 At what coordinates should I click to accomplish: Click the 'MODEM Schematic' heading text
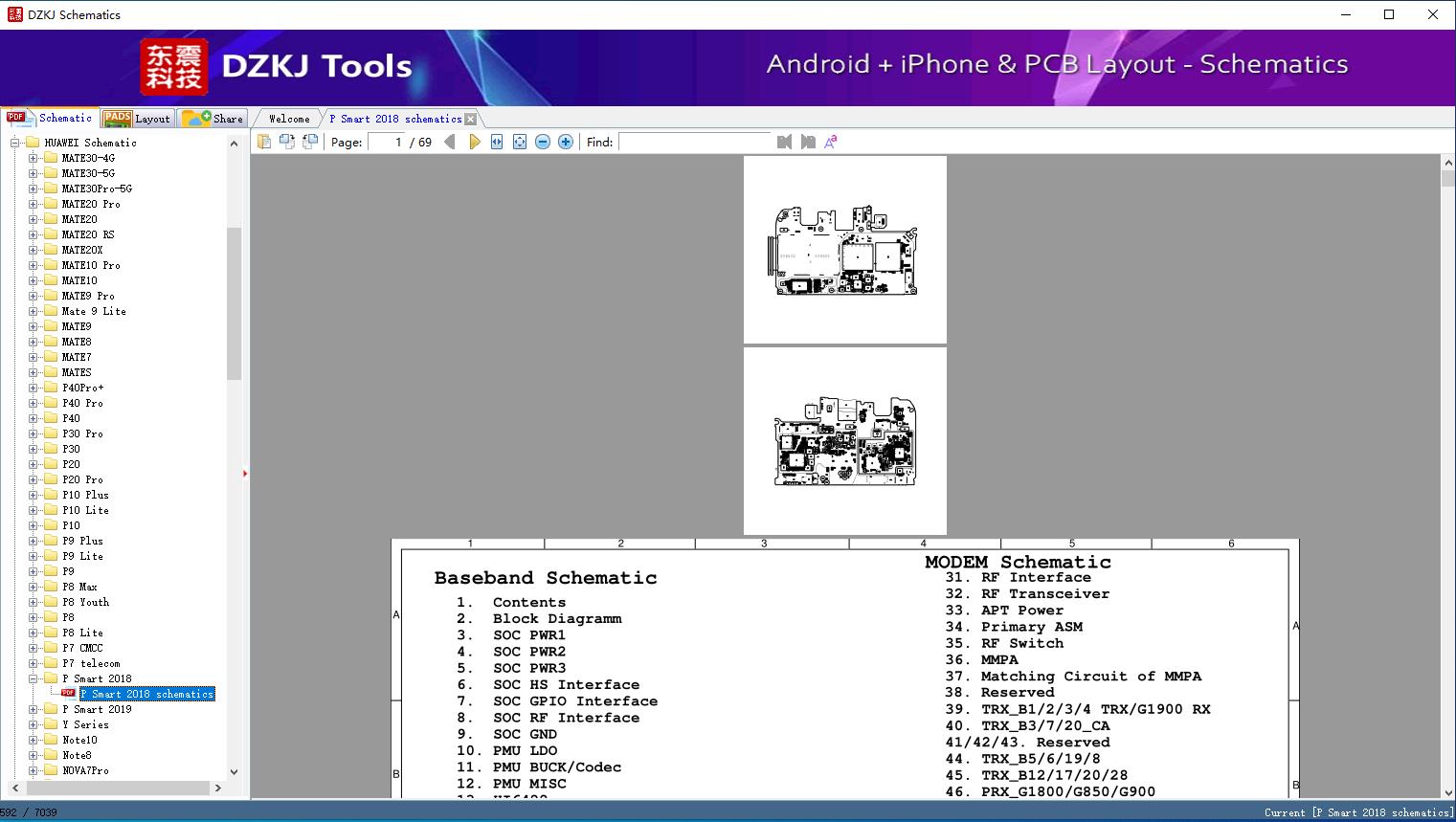[x=1018, y=562]
